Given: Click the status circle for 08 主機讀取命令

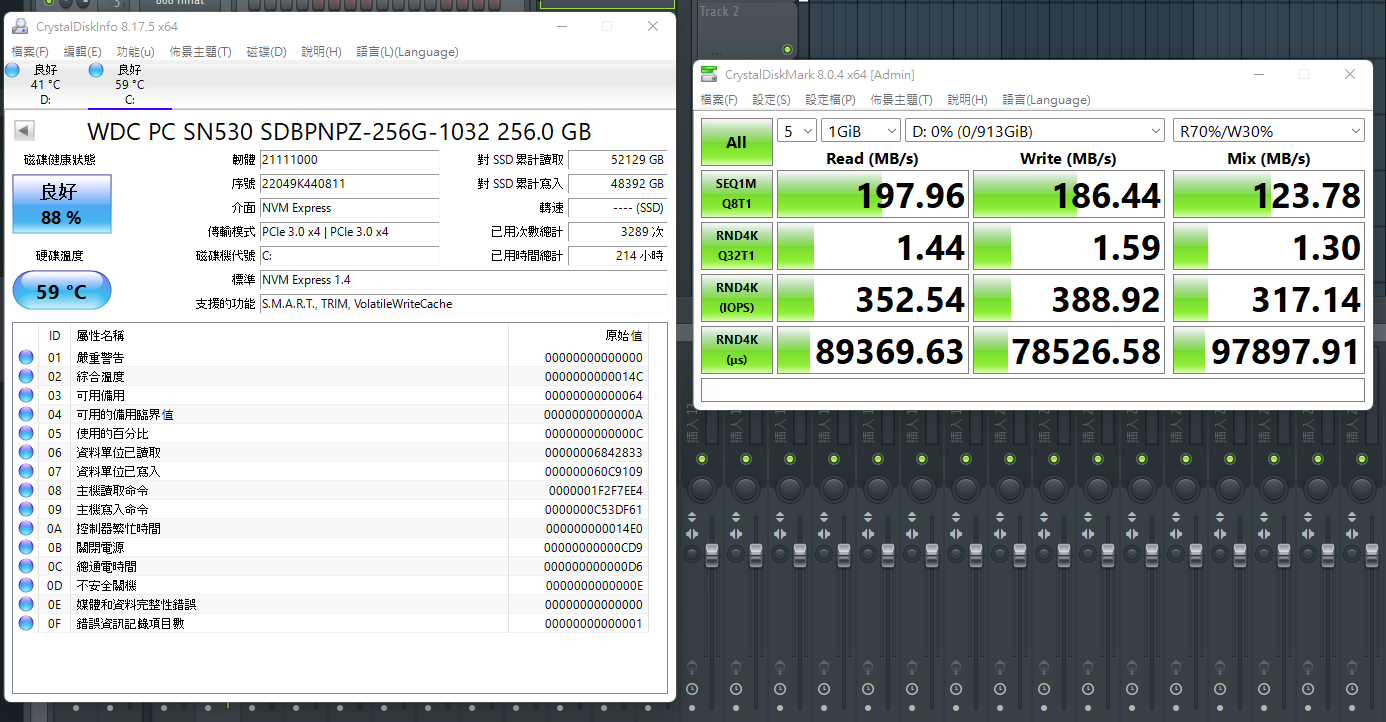Looking at the screenshot, I should click(26, 490).
